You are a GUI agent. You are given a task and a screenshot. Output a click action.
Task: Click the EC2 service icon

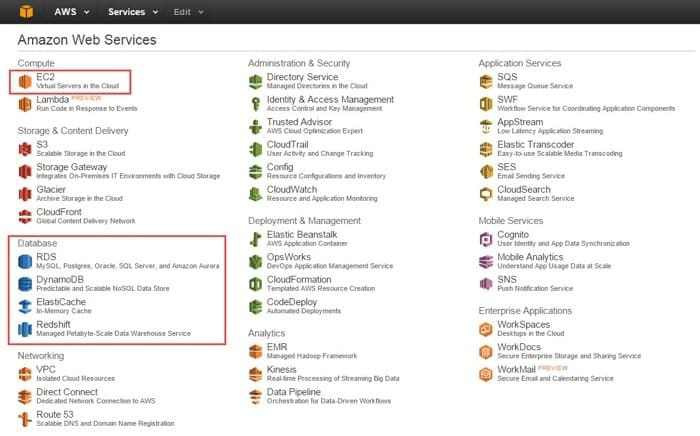click(25, 82)
